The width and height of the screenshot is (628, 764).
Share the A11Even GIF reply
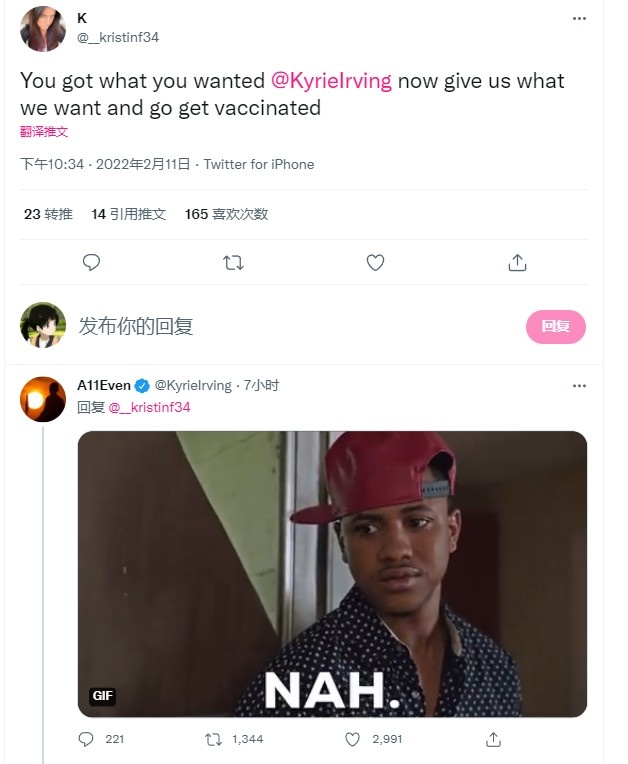tap(493, 740)
